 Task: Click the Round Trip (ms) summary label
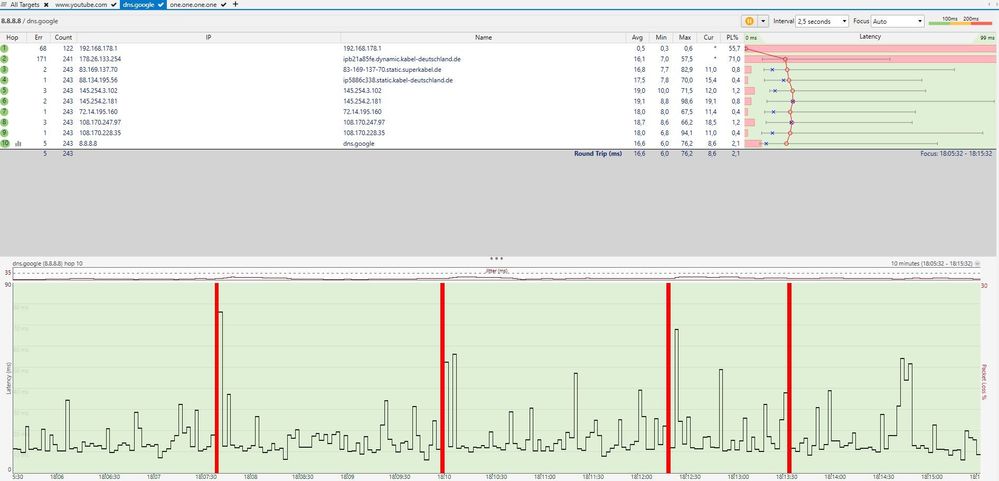pos(598,154)
